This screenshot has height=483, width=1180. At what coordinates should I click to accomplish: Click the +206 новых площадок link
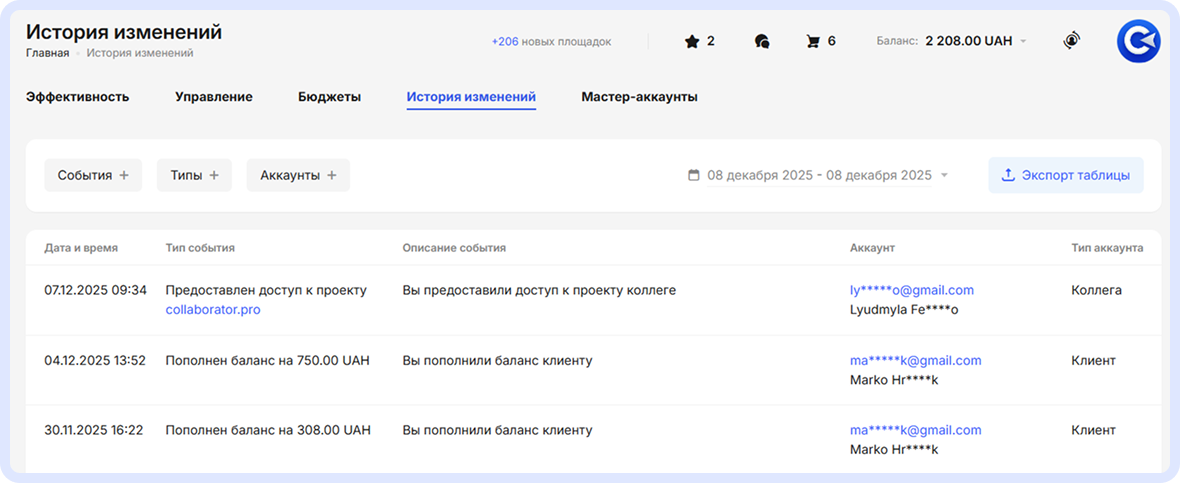point(551,42)
